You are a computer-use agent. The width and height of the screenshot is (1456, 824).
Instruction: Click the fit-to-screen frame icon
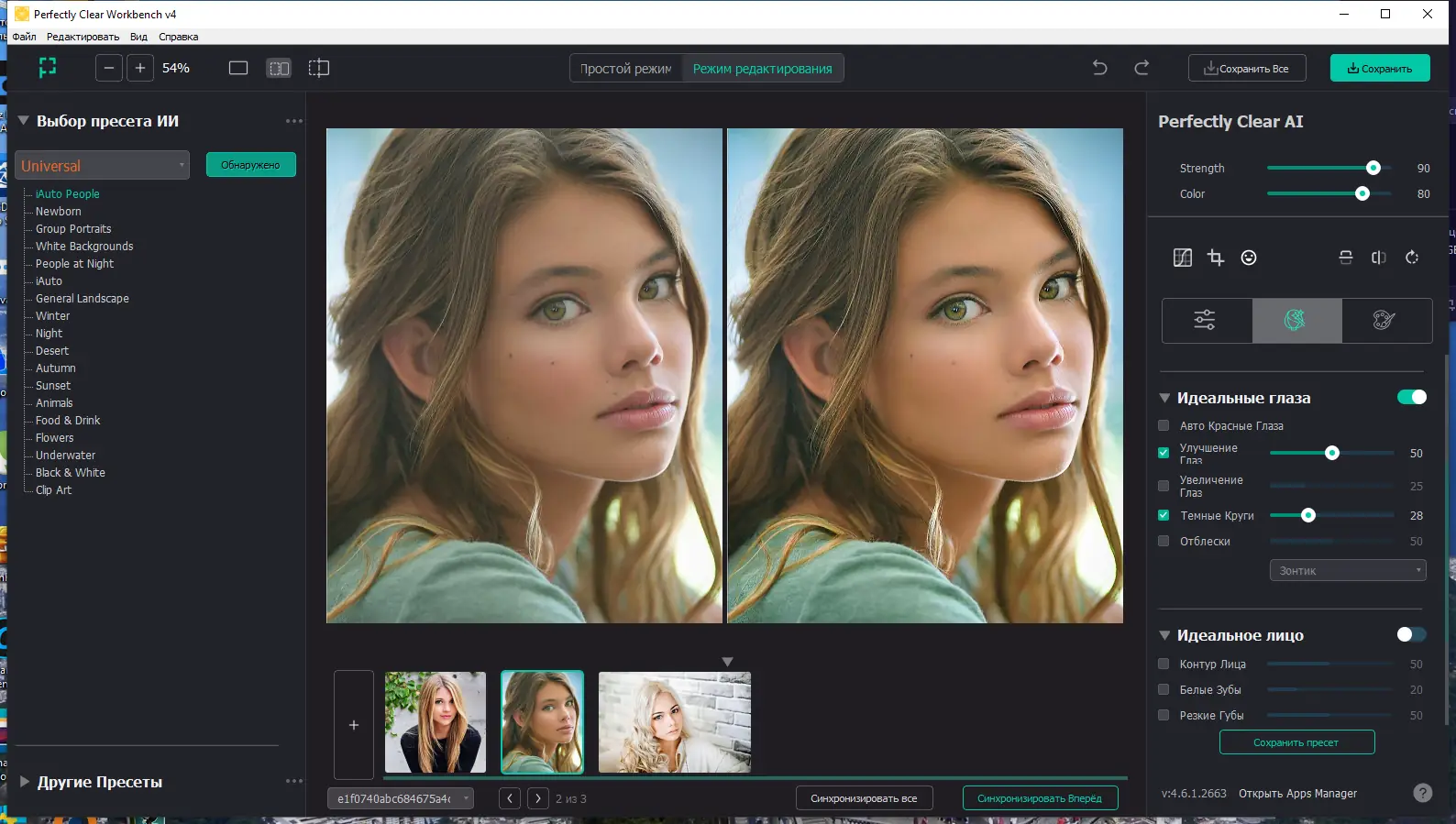(48, 68)
